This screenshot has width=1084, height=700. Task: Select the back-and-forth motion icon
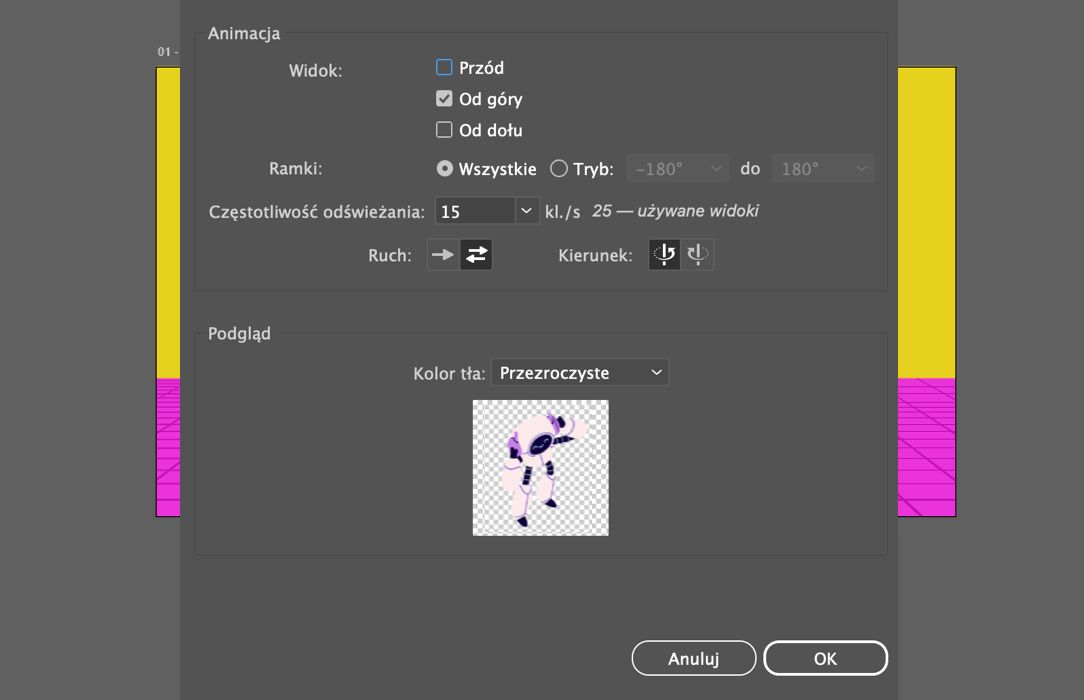(476, 255)
